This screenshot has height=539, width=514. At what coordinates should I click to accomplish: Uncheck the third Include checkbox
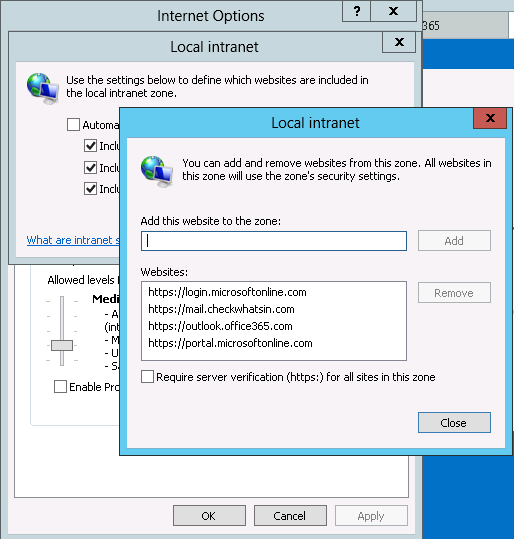(x=90, y=189)
